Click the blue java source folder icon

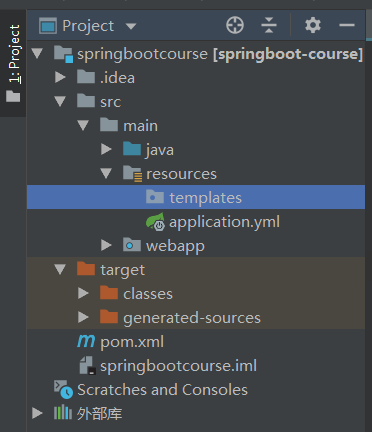click(132, 149)
